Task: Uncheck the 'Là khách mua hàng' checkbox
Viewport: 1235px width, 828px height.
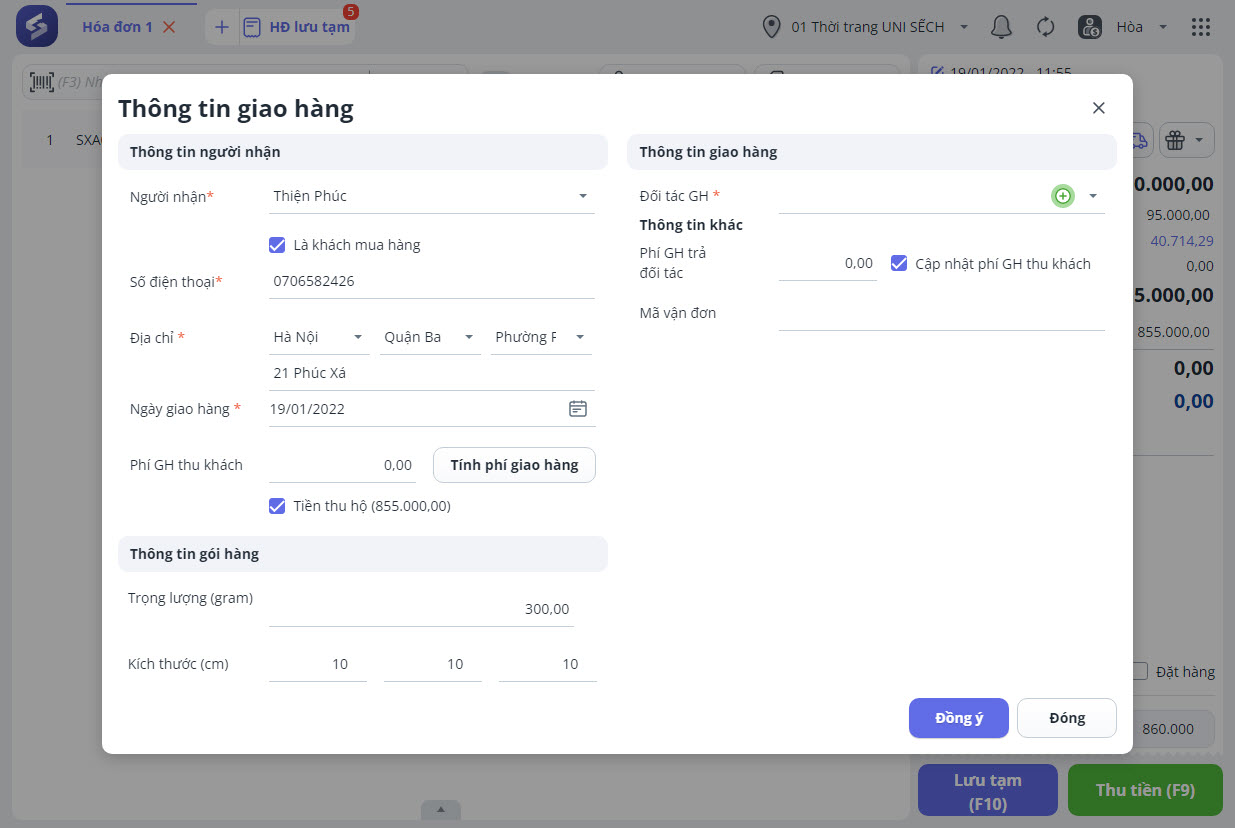Action: point(278,245)
